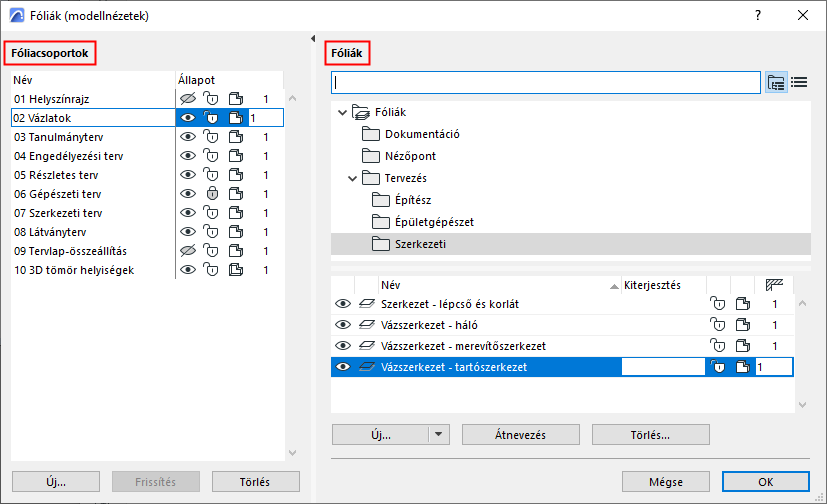Image resolution: width=827 pixels, height=504 pixels.
Task: Select the Dokumentáció folder
Action: tap(423, 134)
